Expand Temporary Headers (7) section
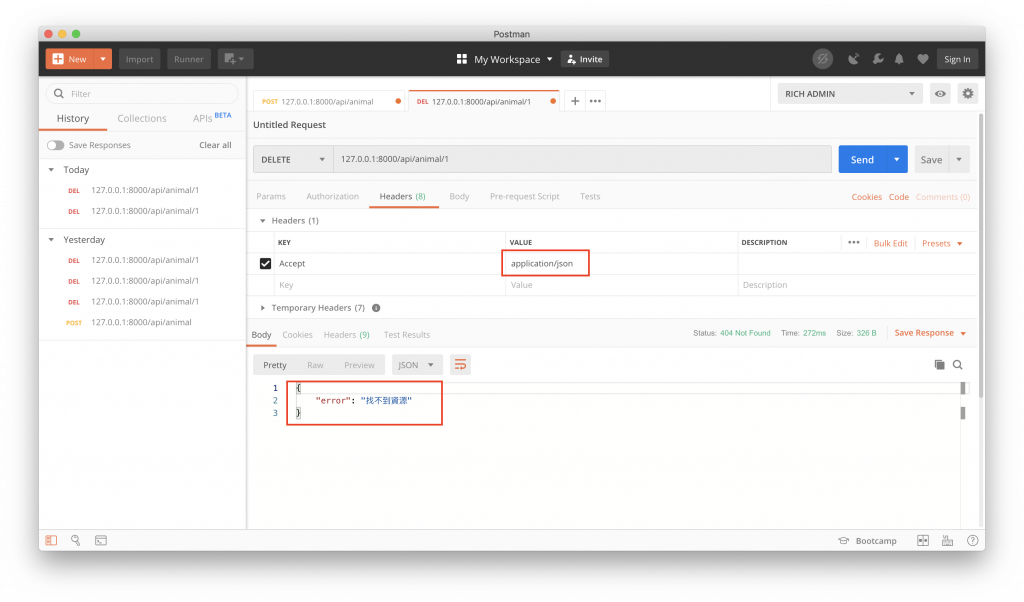This screenshot has height=602, width=1024. coord(263,308)
